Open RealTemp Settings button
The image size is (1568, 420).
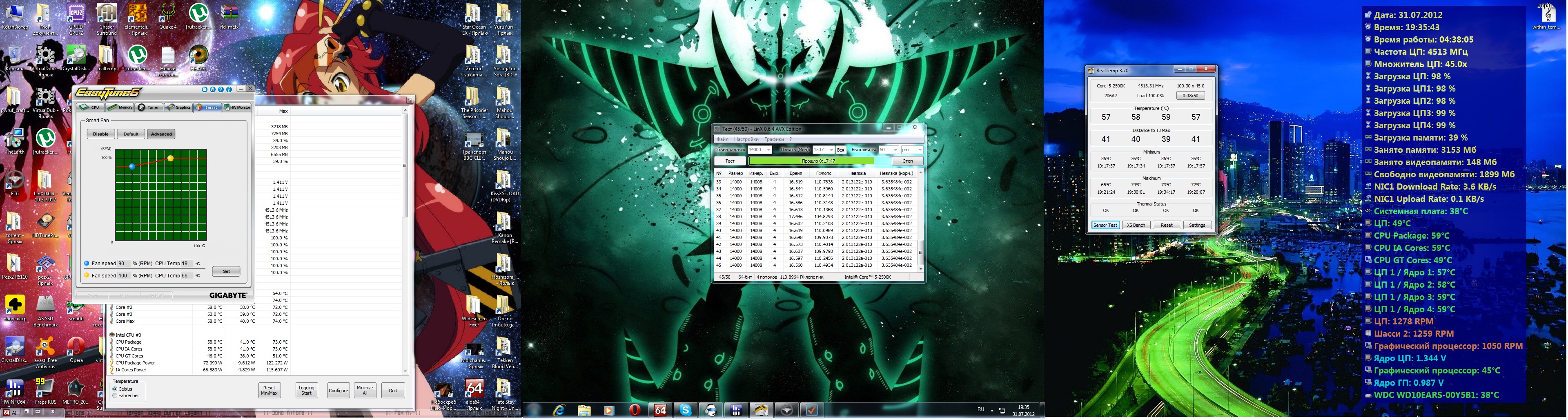(x=1197, y=225)
